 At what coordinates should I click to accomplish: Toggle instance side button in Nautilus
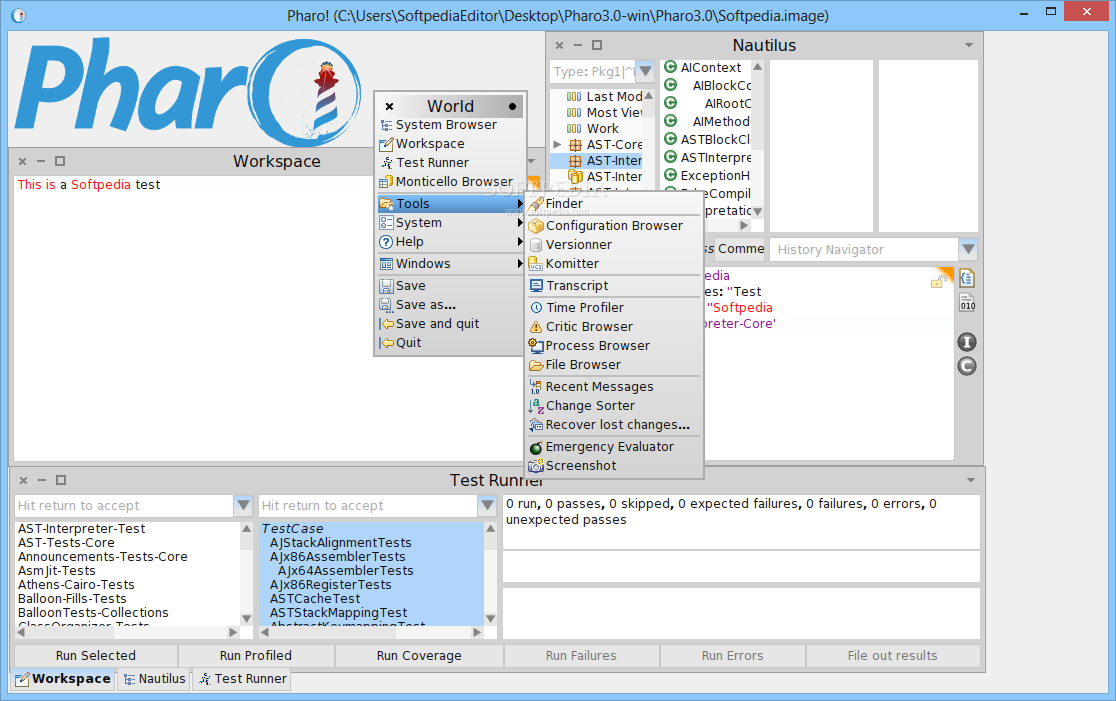click(x=967, y=342)
